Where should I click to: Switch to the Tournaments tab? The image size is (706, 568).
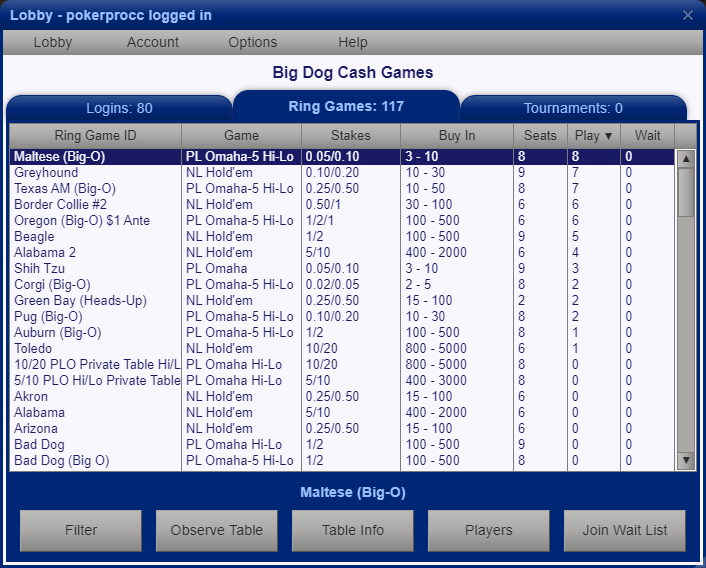pyautogui.click(x=573, y=108)
